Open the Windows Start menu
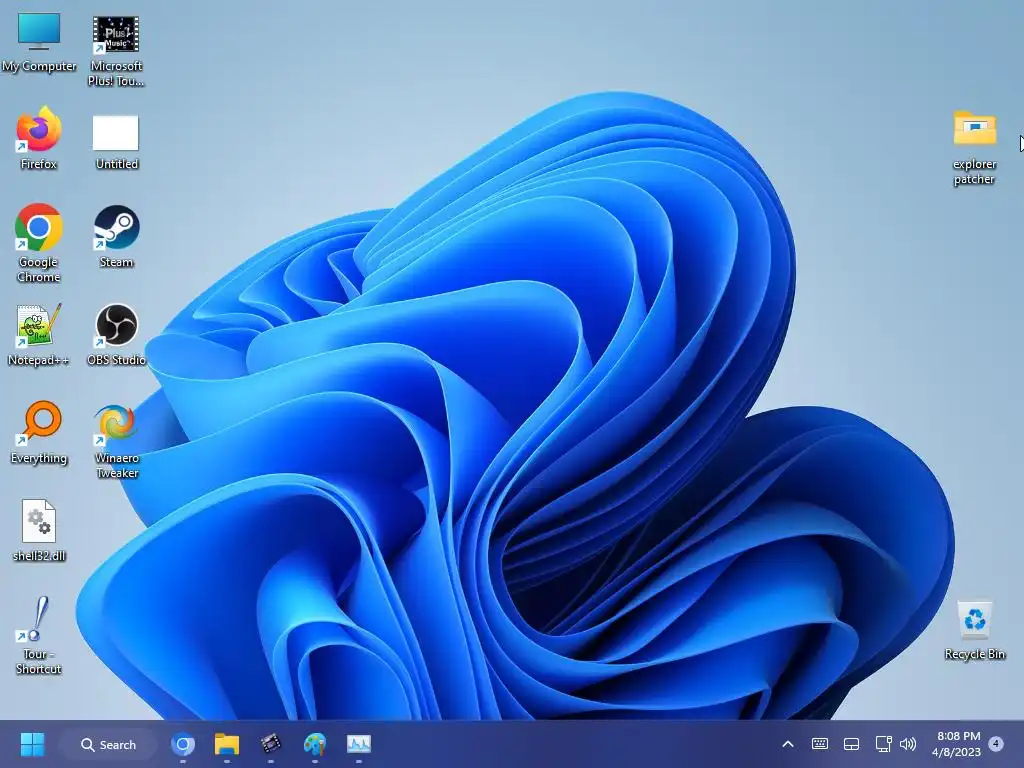The height and width of the screenshot is (768, 1024). (32, 744)
